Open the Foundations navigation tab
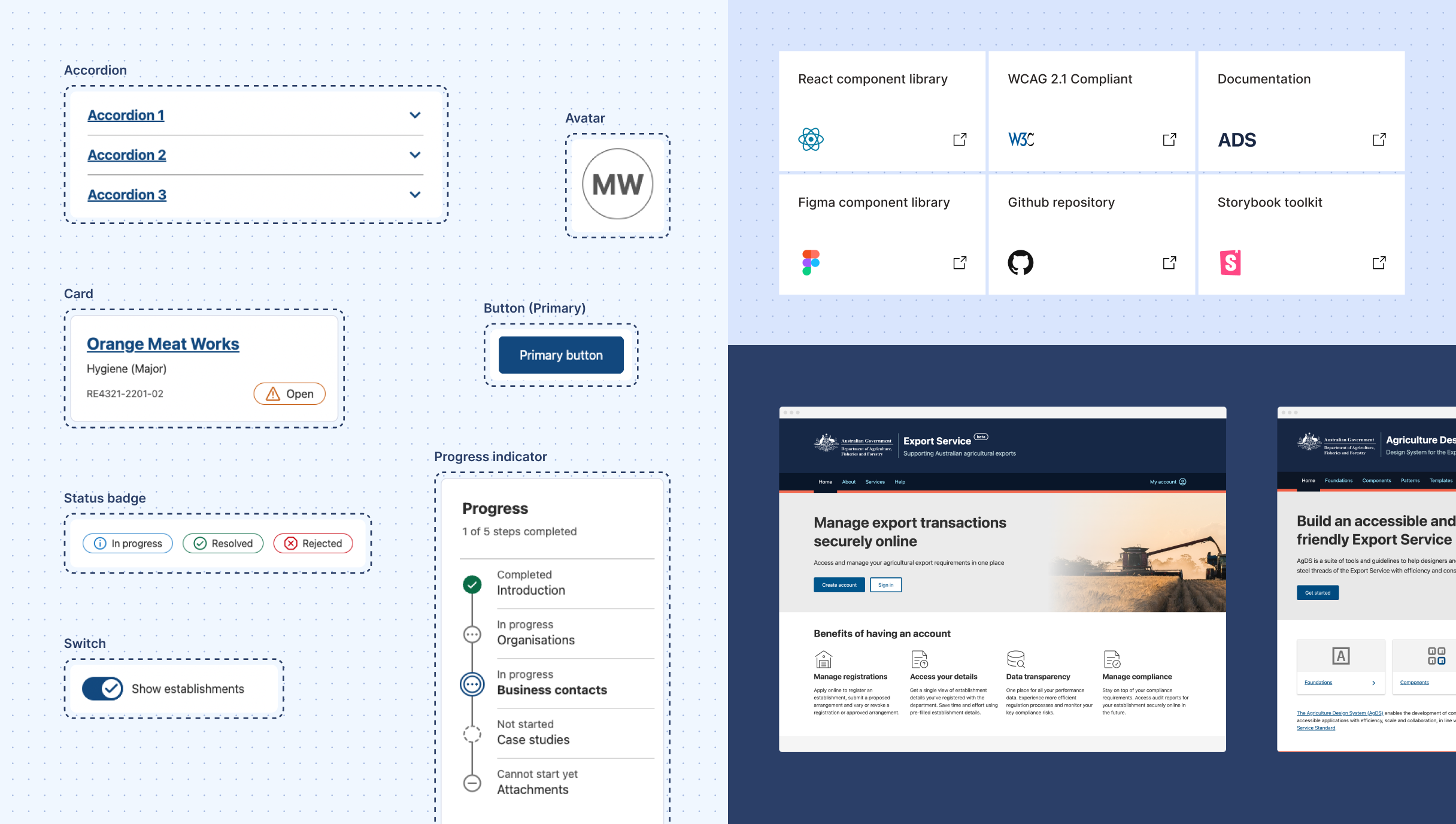The width and height of the screenshot is (1456, 824). [1339, 481]
